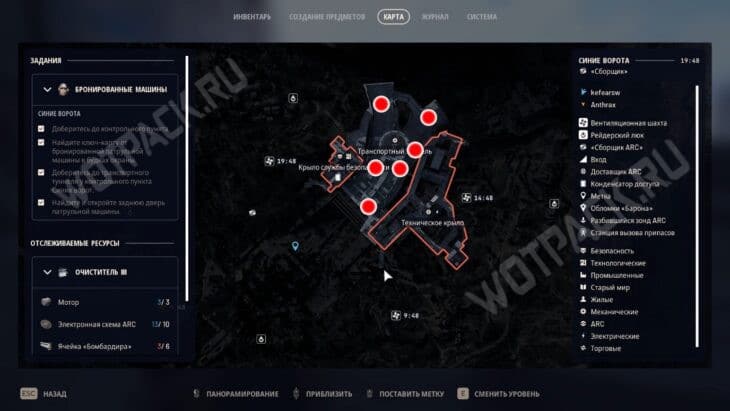Click the blue location pin on map
The height and width of the screenshot is (411, 730).
(x=295, y=246)
